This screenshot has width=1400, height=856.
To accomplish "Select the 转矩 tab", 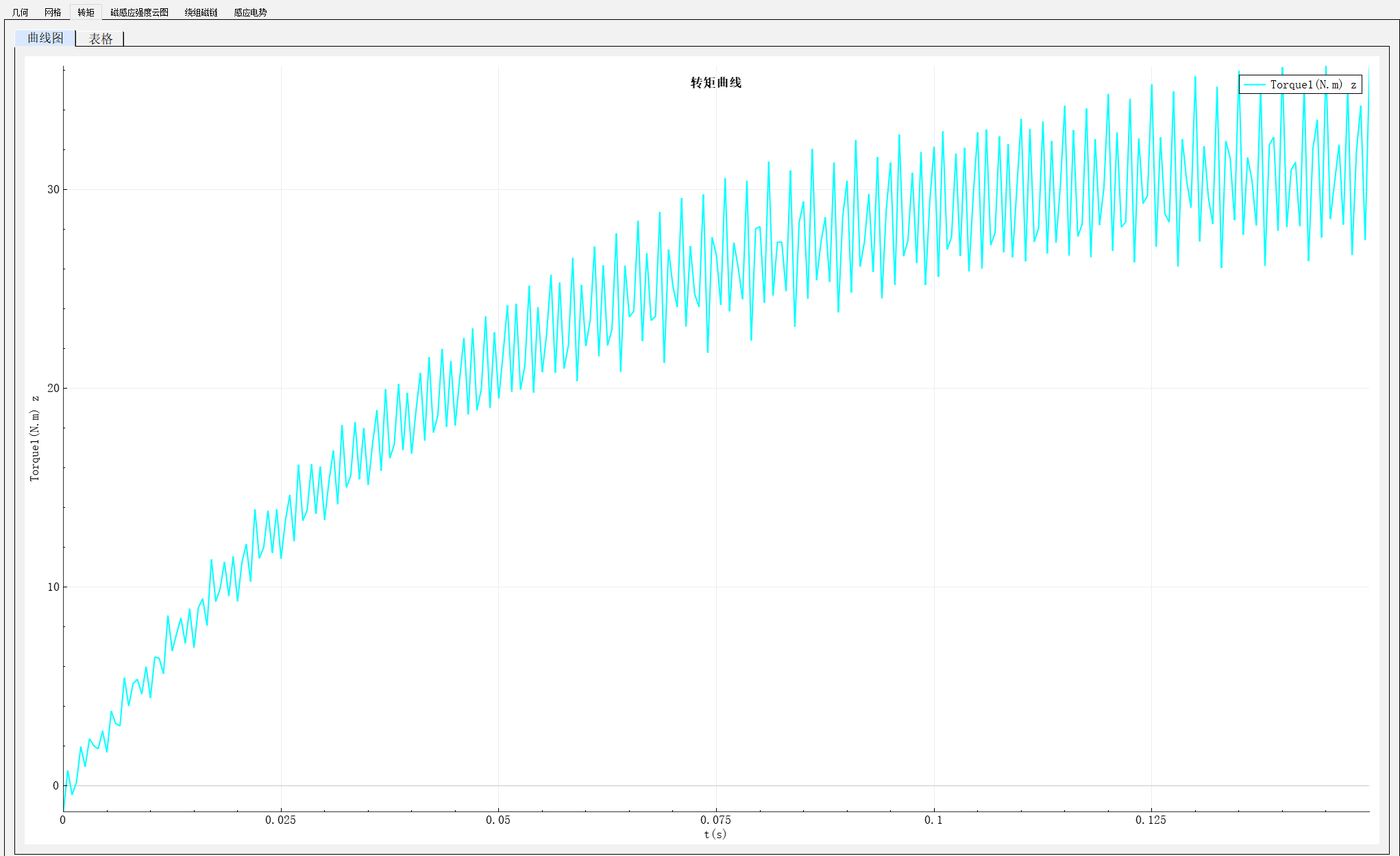I will [x=86, y=12].
